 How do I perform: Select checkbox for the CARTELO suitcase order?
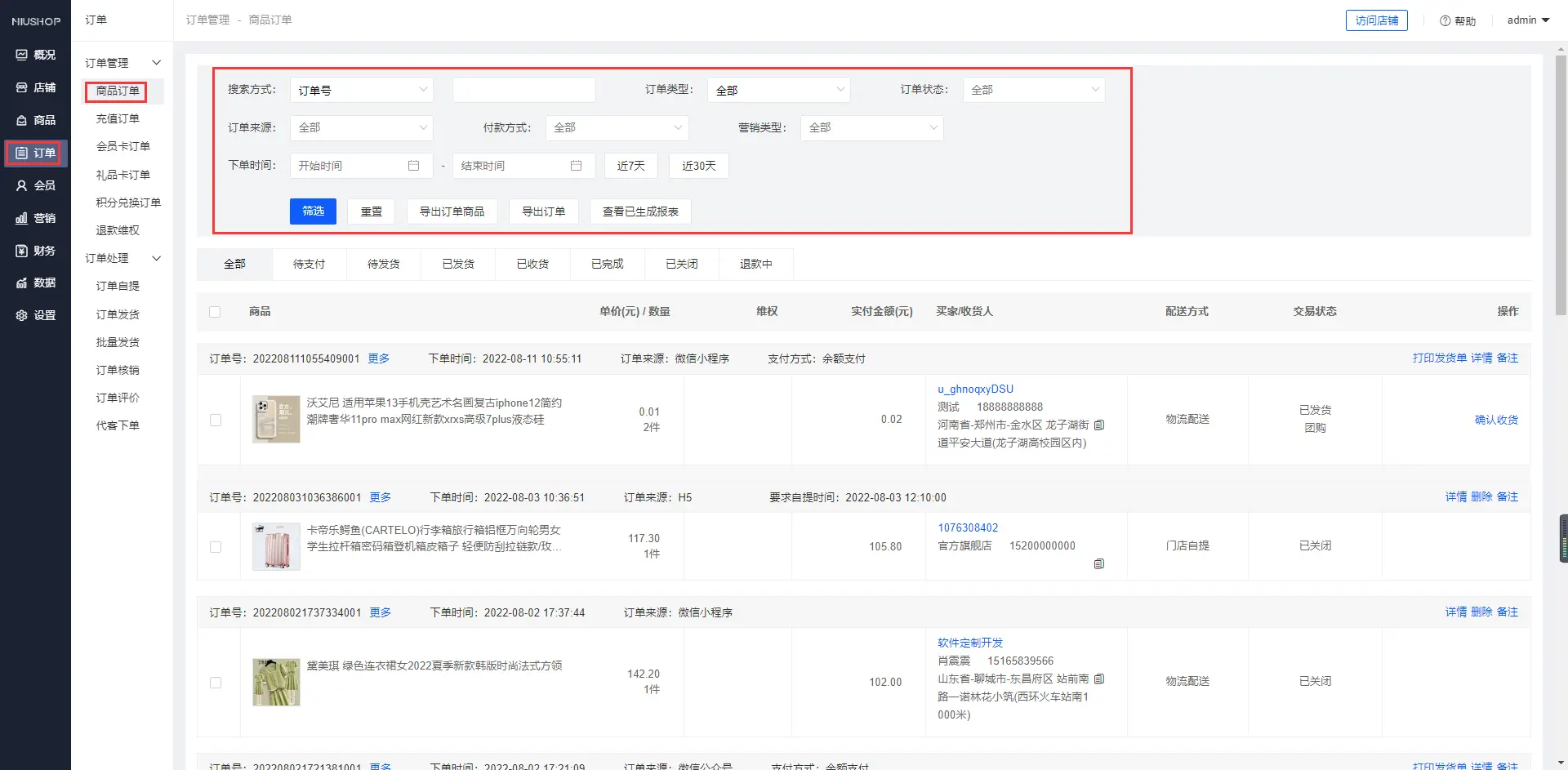tap(216, 547)
